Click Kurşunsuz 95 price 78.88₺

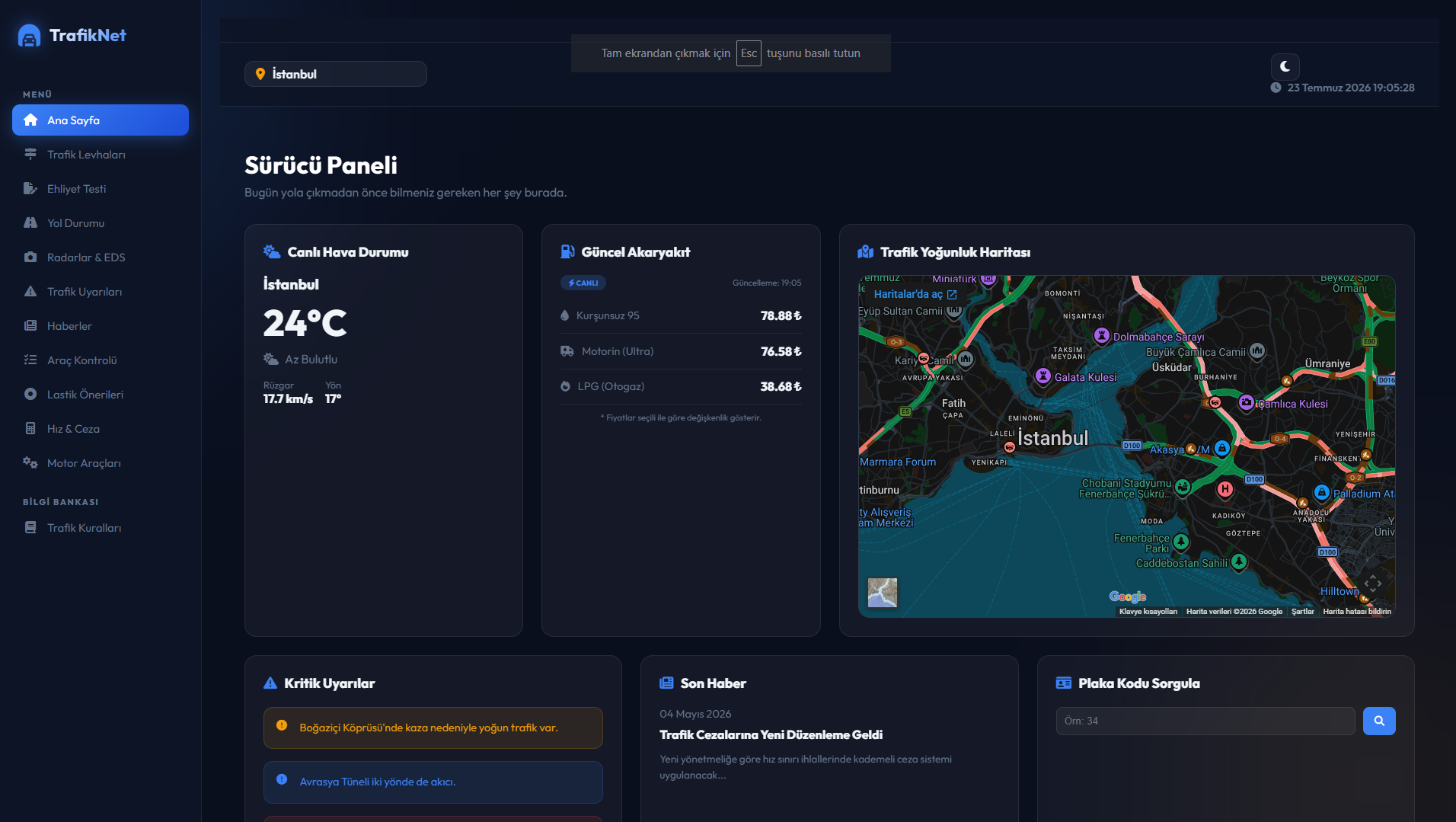click(x=781, y=315)
